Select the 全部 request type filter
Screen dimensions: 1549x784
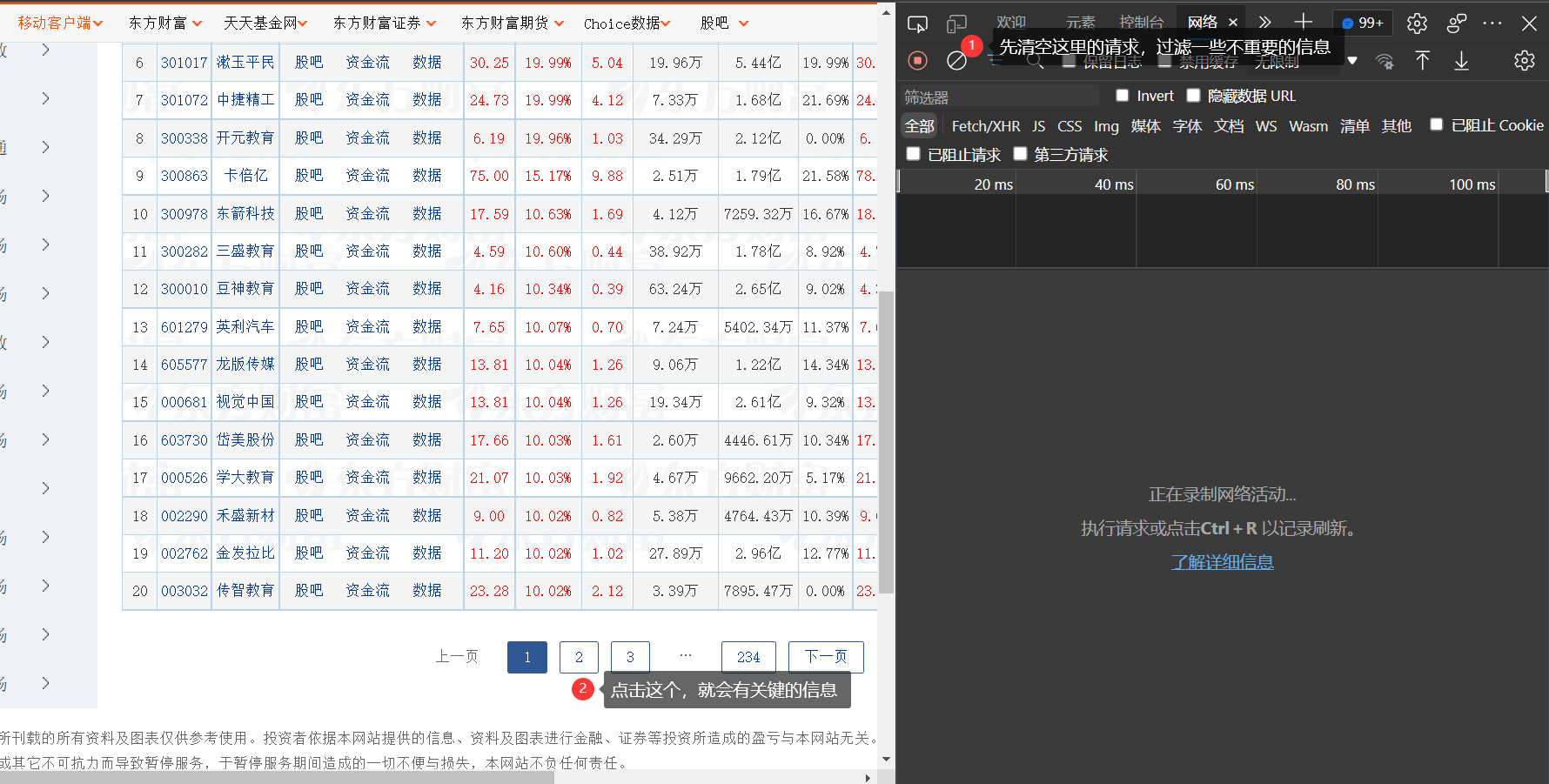click(919, 126)
